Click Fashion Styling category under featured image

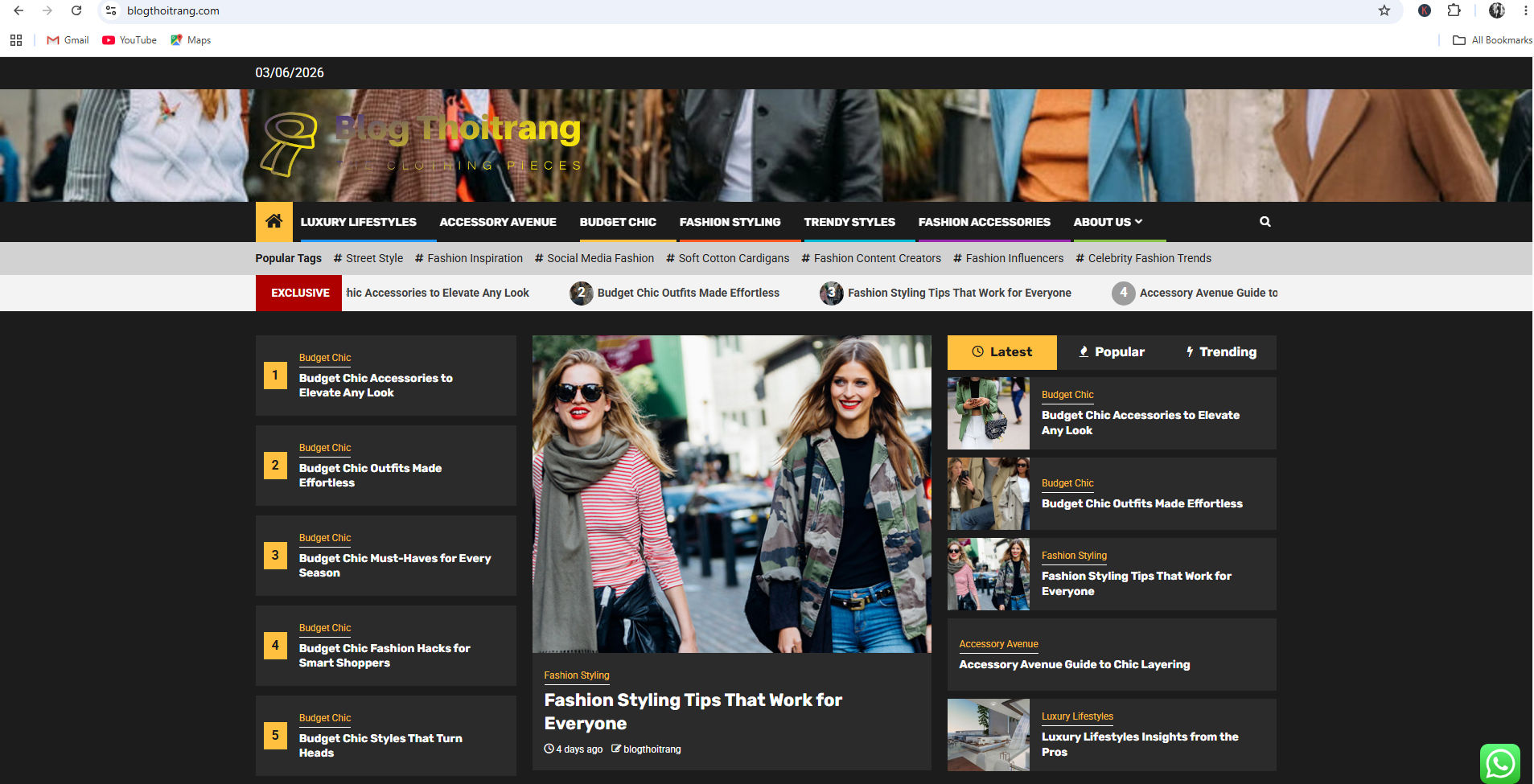(x=577, y=675)
